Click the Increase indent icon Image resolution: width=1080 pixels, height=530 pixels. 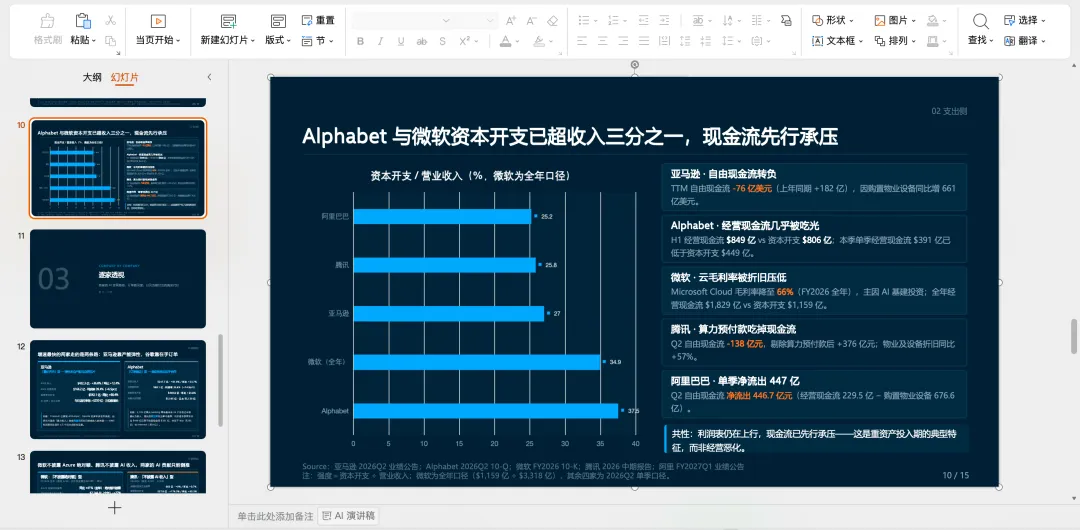(x=664, y=21)
